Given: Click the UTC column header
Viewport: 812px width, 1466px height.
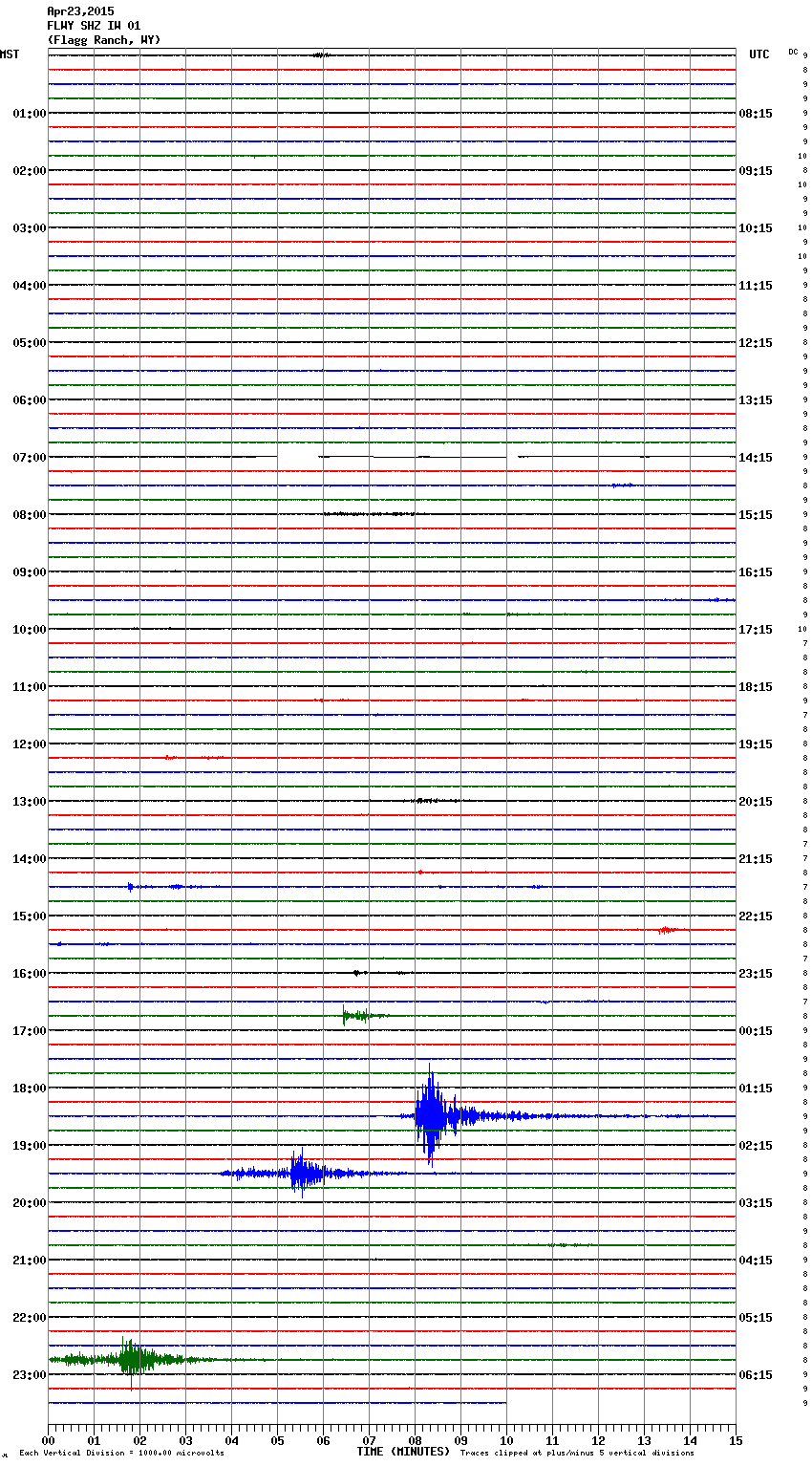Looking at the screenshot, I should point(759,54).
